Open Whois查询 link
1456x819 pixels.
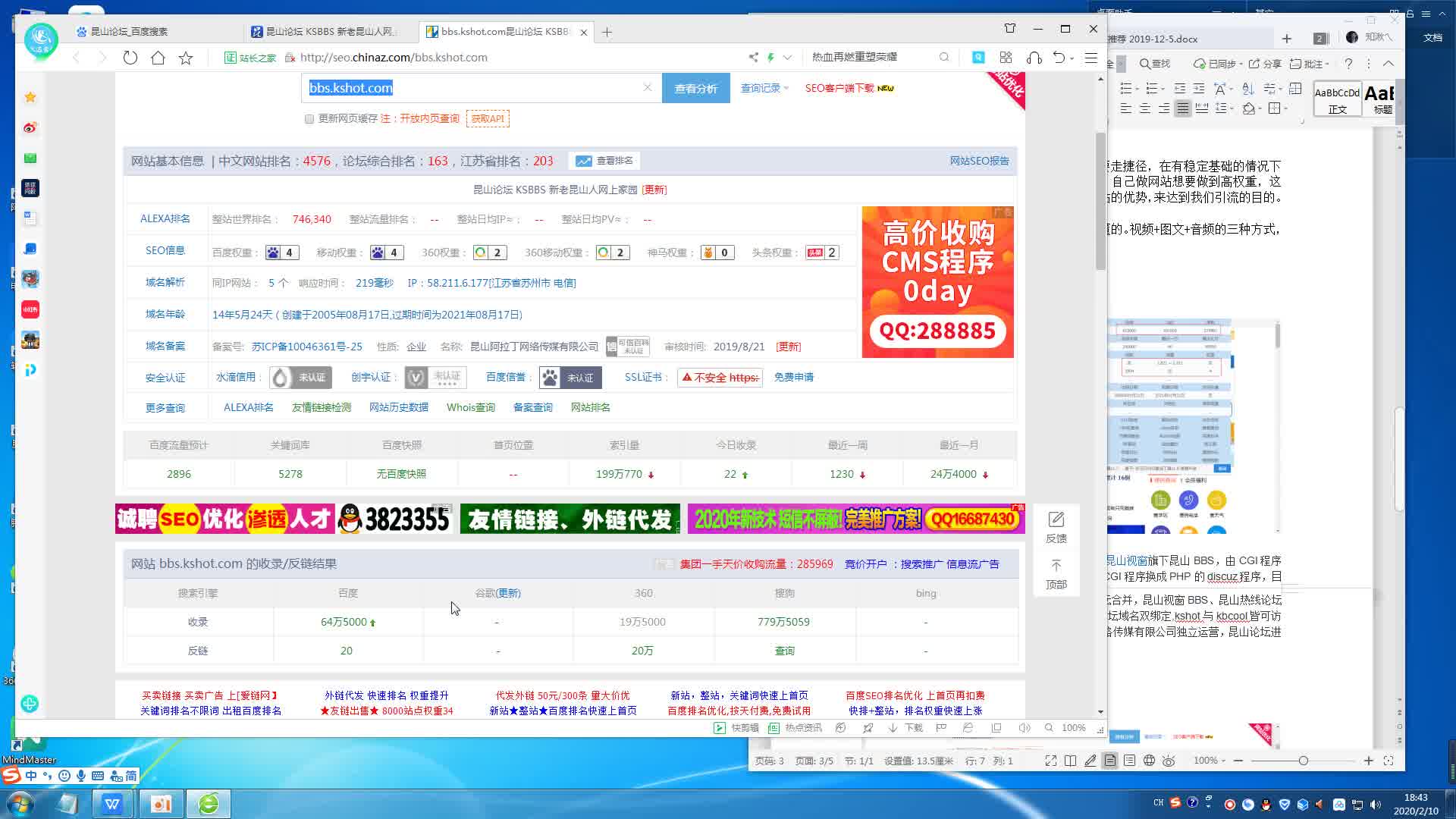click(x=471, y=408)
